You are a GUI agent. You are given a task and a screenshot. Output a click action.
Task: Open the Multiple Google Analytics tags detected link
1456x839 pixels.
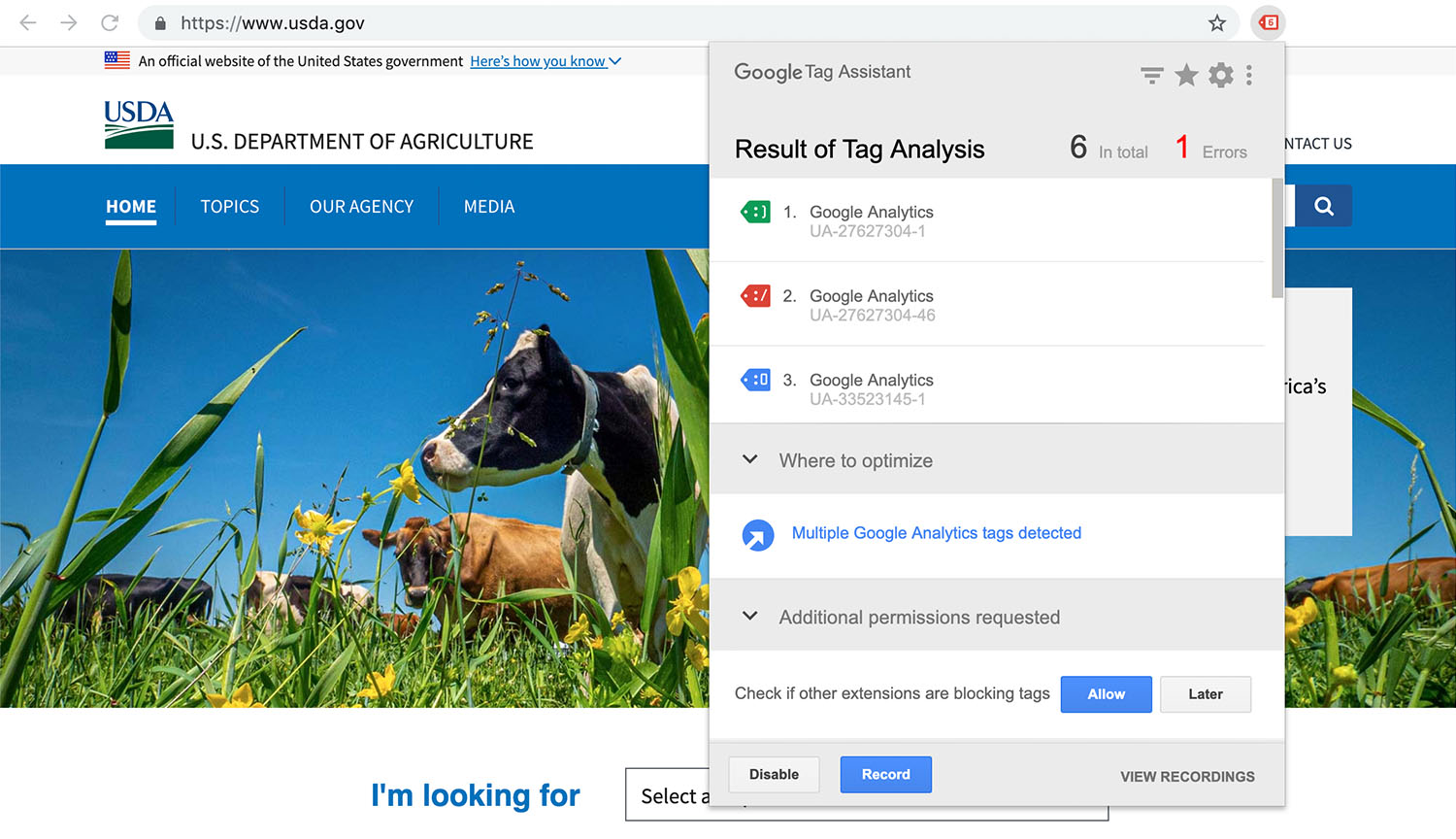936,533
